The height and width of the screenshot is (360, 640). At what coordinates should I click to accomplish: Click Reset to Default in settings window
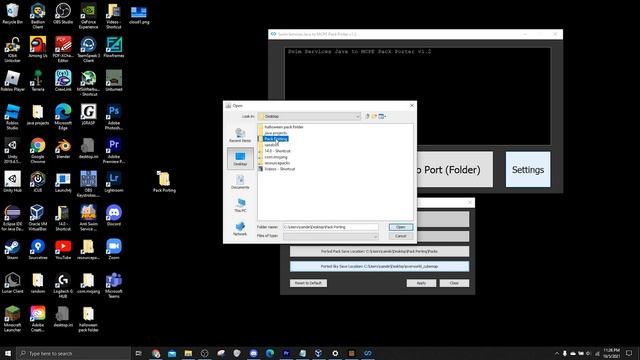[x=308, y=283]
